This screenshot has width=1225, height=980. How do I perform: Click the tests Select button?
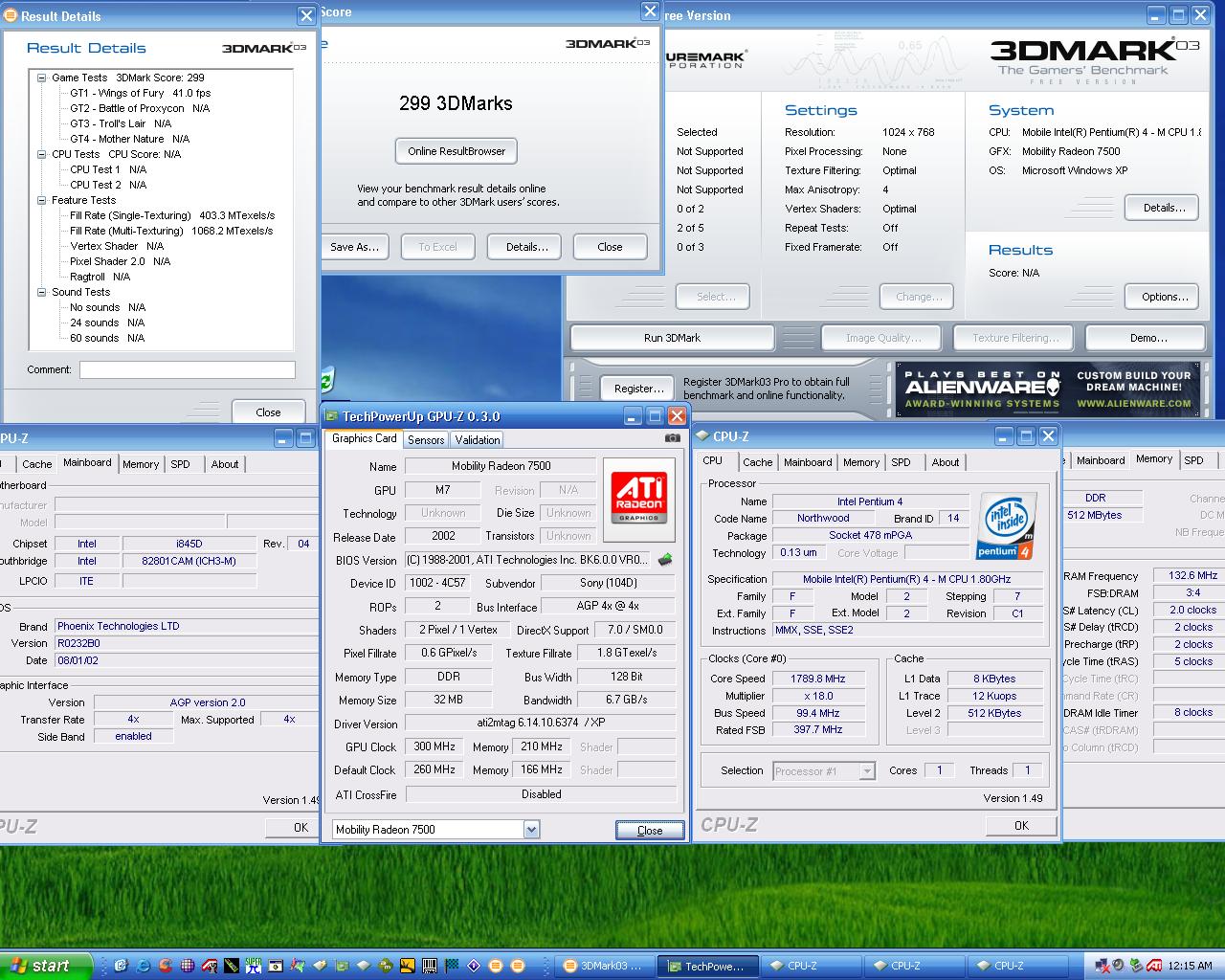coord(713,297)
